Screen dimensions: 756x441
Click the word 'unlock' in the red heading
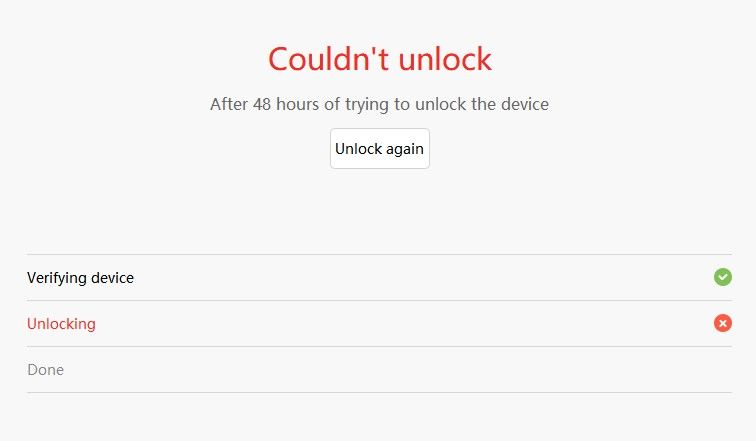[445, 59]
